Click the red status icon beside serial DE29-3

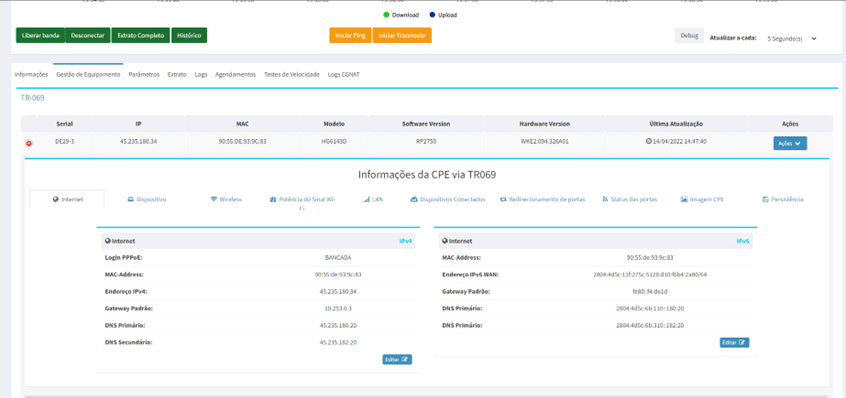pos(29,143)
